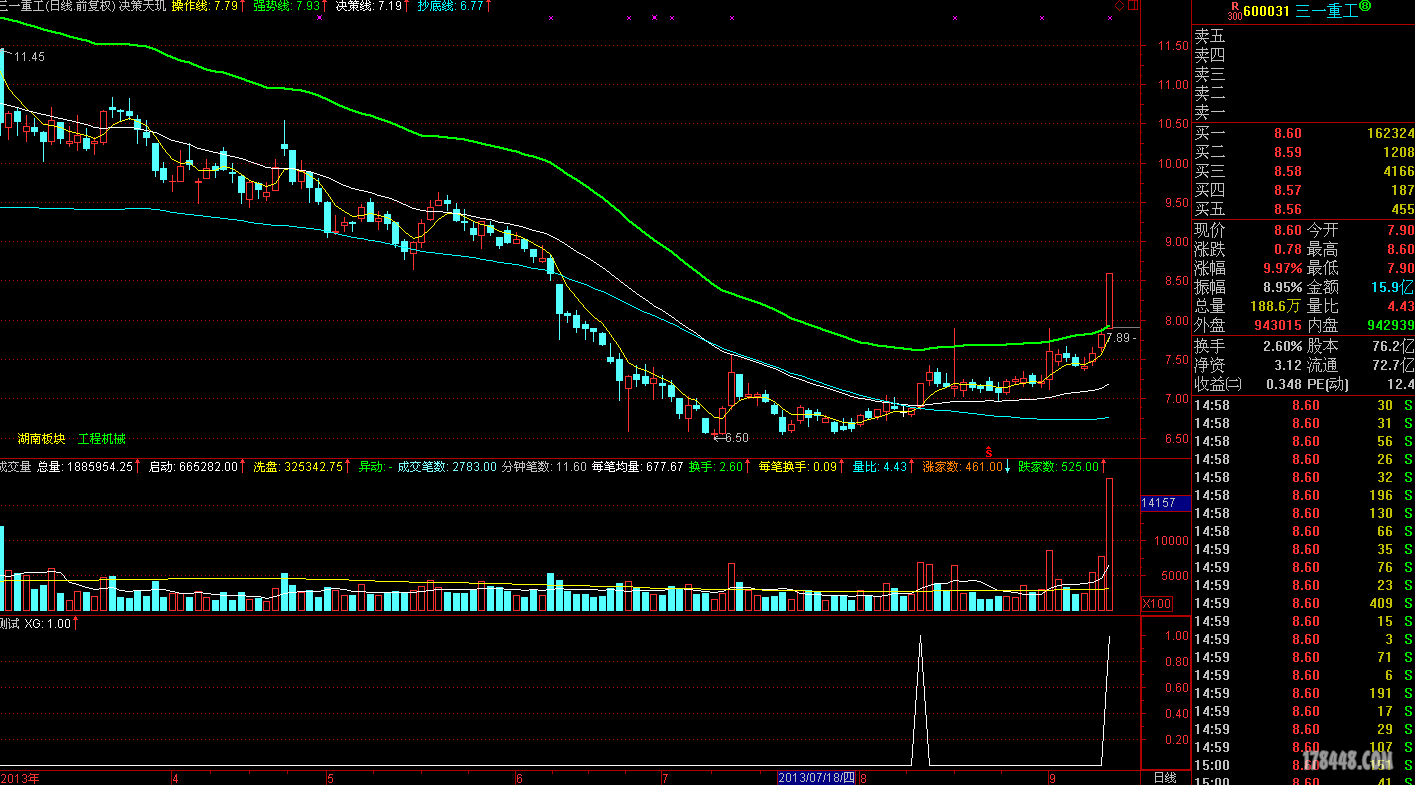Screen dimensions: 1415x785
Task: Open the 工程机械 industry link
Action: 102,439
